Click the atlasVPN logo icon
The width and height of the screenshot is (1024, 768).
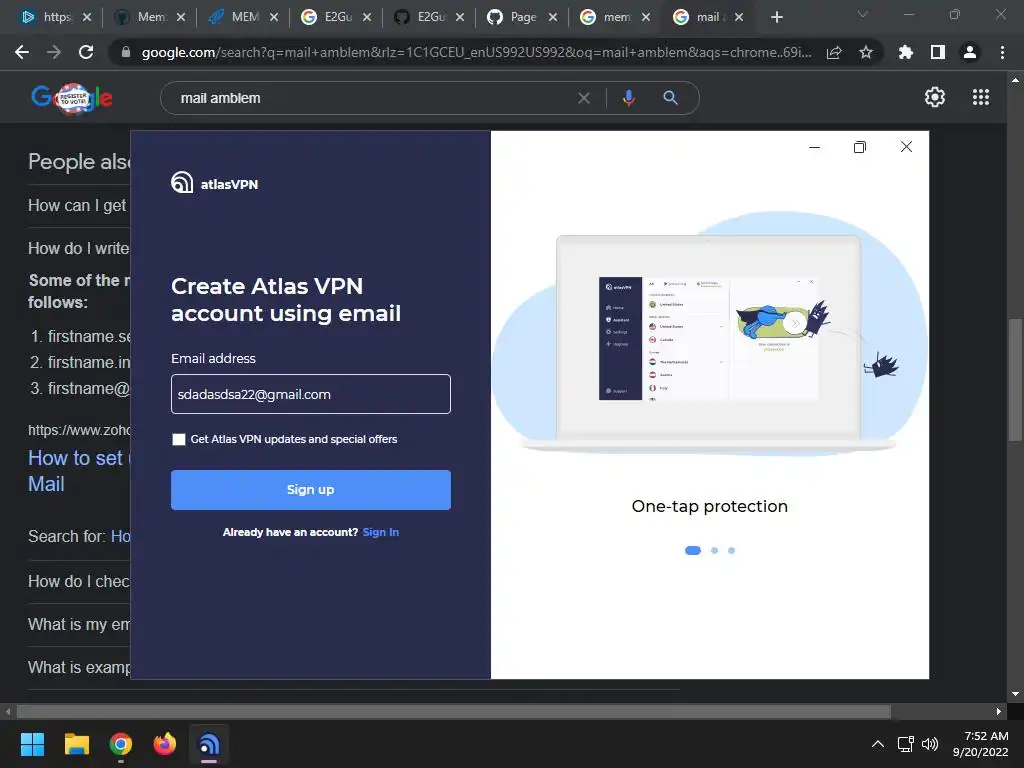(x=182, y=182)
